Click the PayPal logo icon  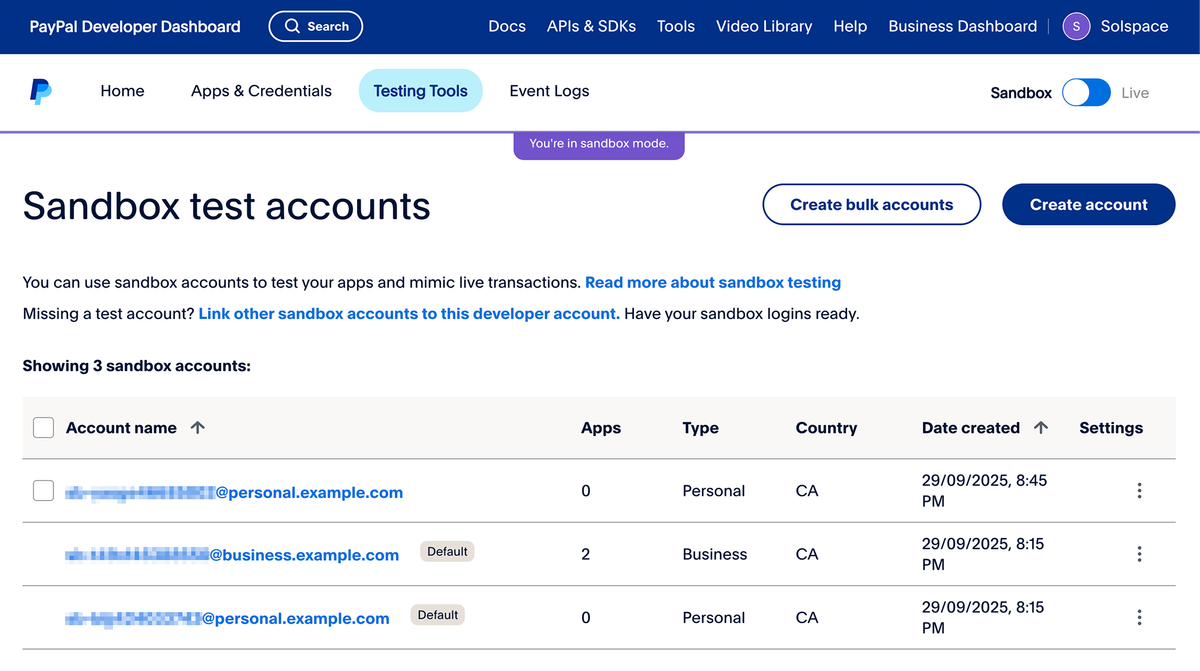tap(40, 92)
